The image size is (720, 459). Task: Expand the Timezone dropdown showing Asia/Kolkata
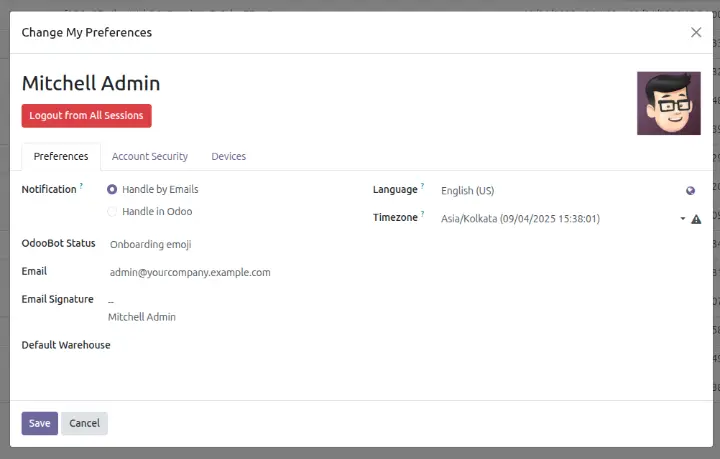(x=555, y=218)
